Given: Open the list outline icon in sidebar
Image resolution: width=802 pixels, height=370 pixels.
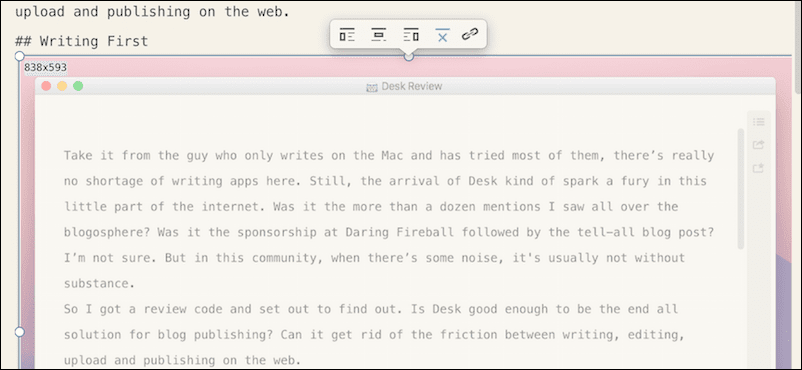Looking at the screenshot, I should [759, 122].
